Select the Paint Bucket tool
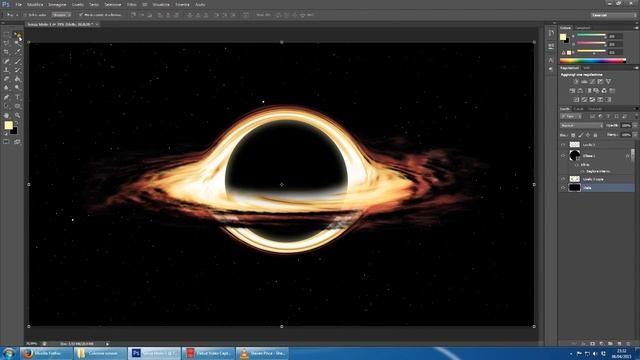 click(18, 79)
